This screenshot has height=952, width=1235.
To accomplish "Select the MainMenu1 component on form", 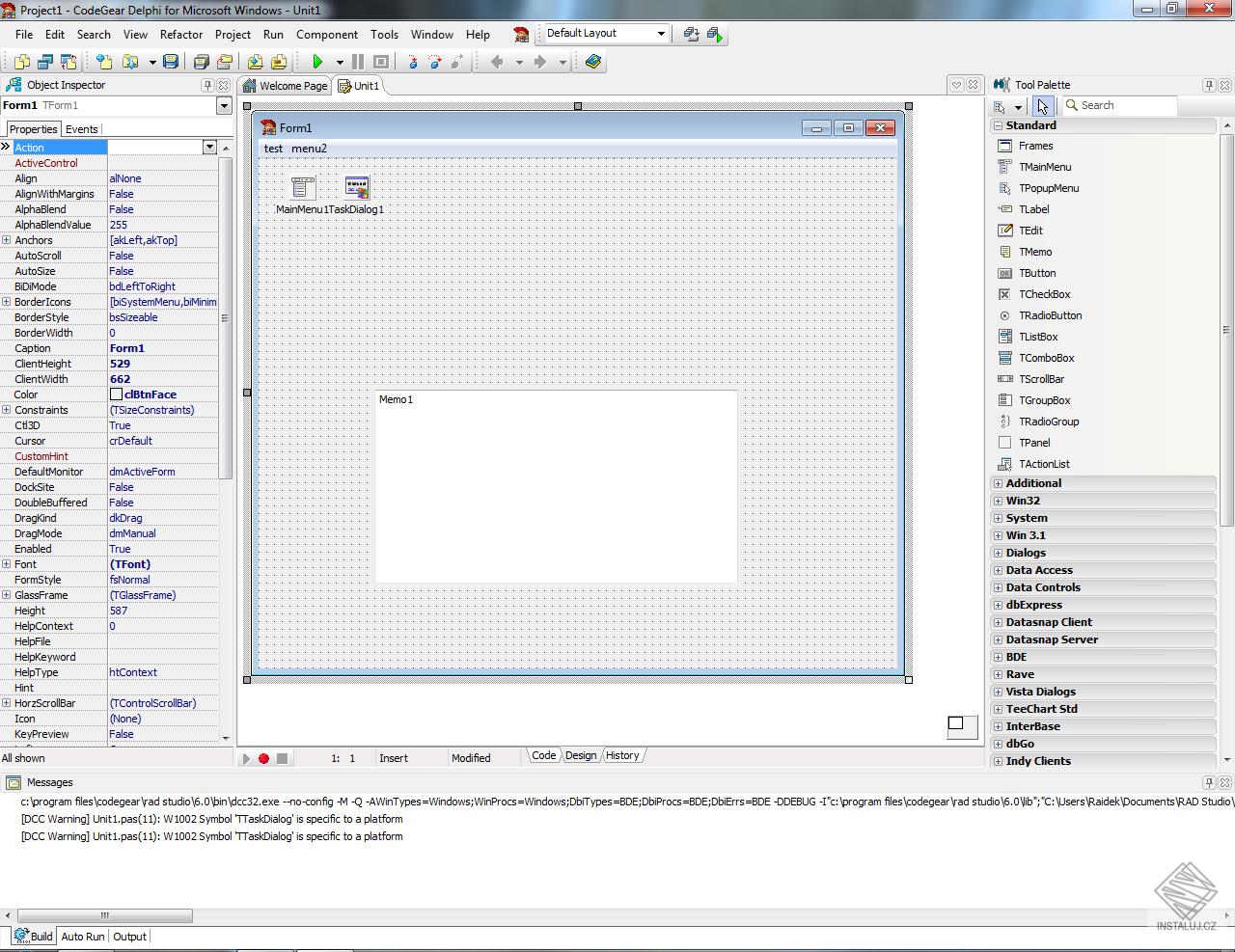I will tap(303, 187).
